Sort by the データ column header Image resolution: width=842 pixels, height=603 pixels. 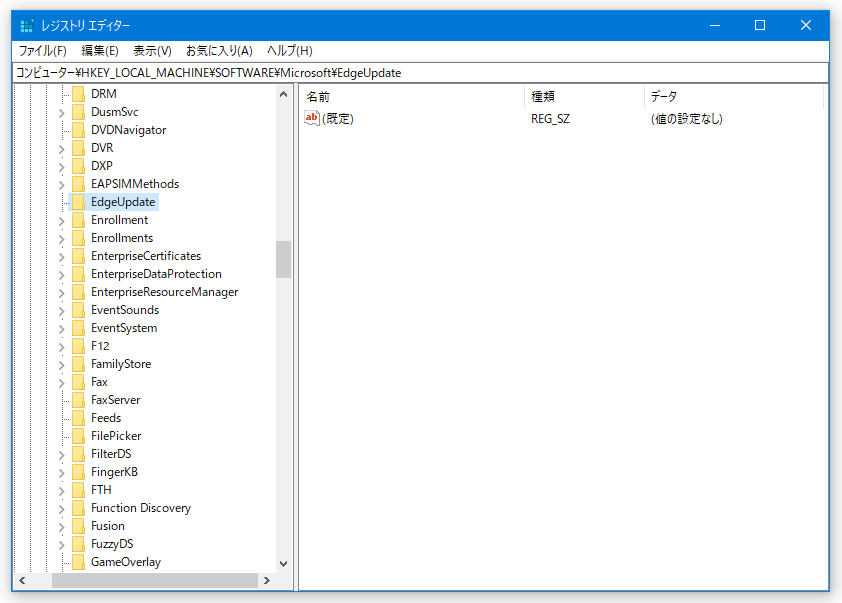pyautogui.click(x=734, y=97)
